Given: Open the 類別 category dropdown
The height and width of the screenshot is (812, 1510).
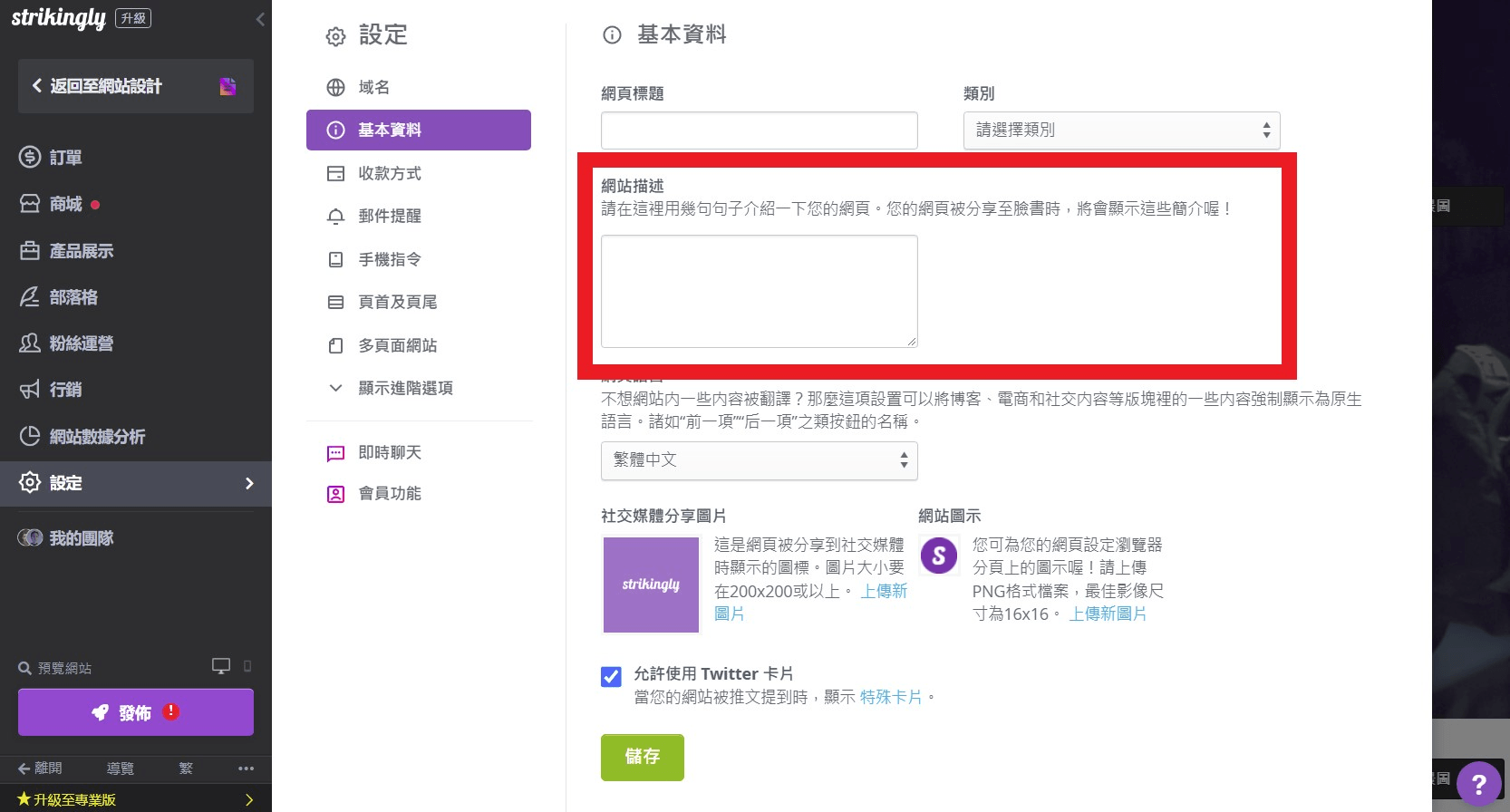Looking at the screenshot, I should pos(1121,130).
